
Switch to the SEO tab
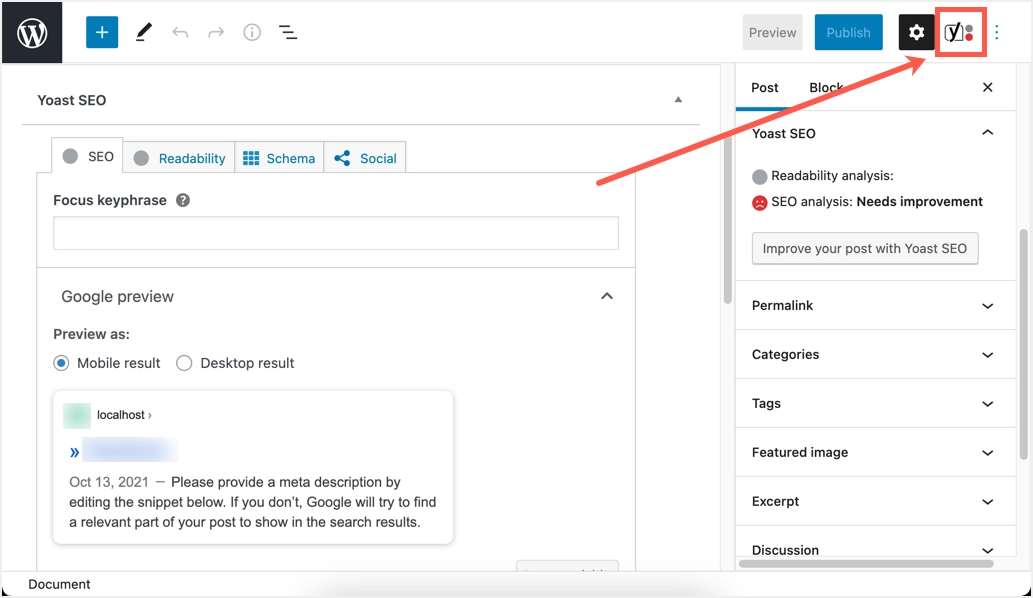point(88,156)
